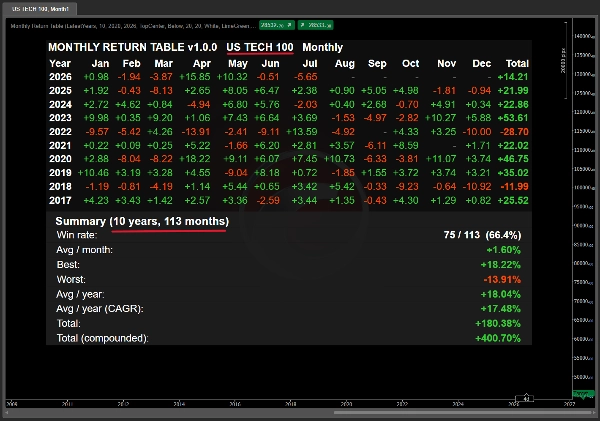Select the US TECH 100 chart tab

[40, 9]
